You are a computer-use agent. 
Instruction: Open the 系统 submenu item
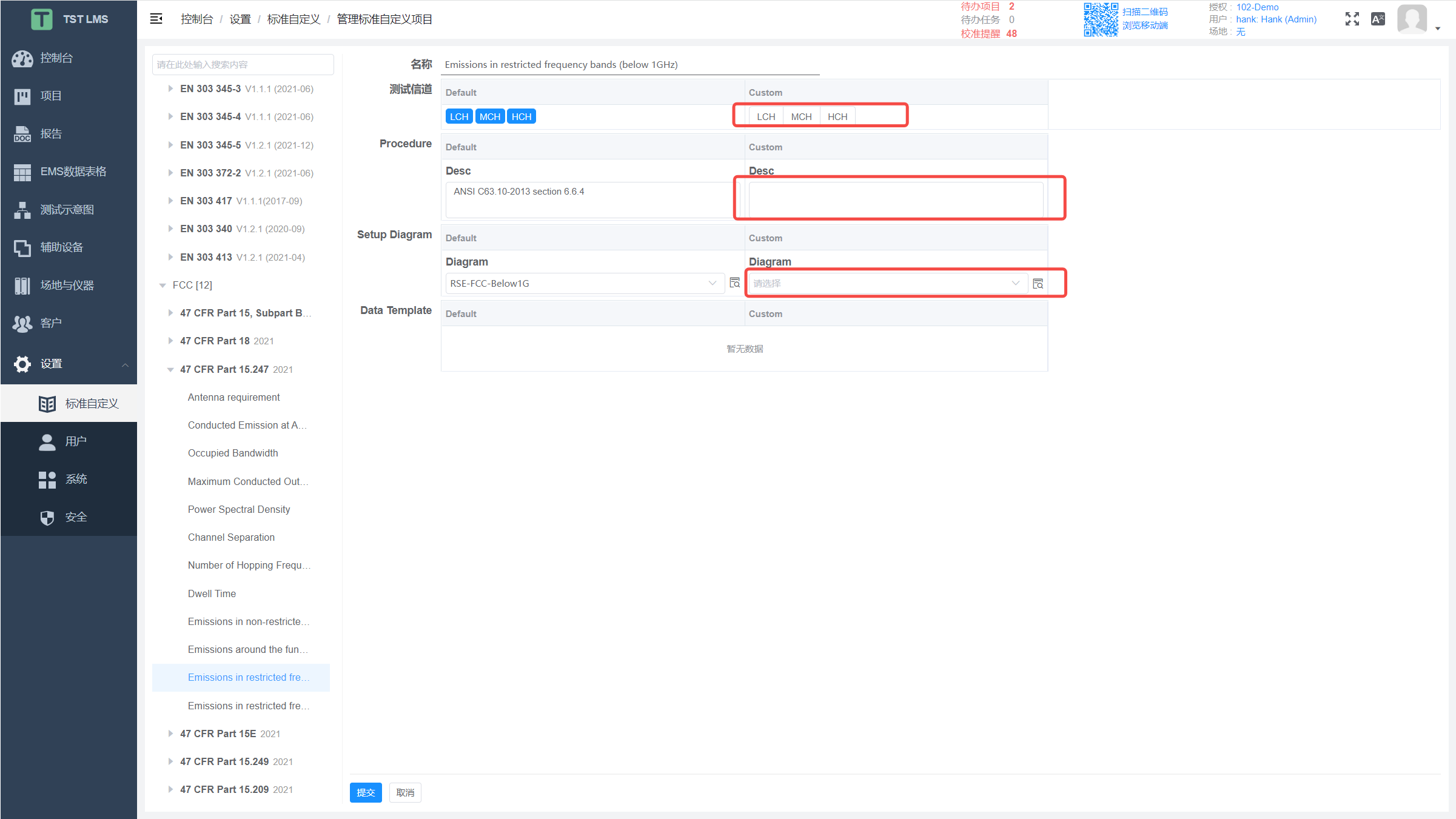[69, 480]
